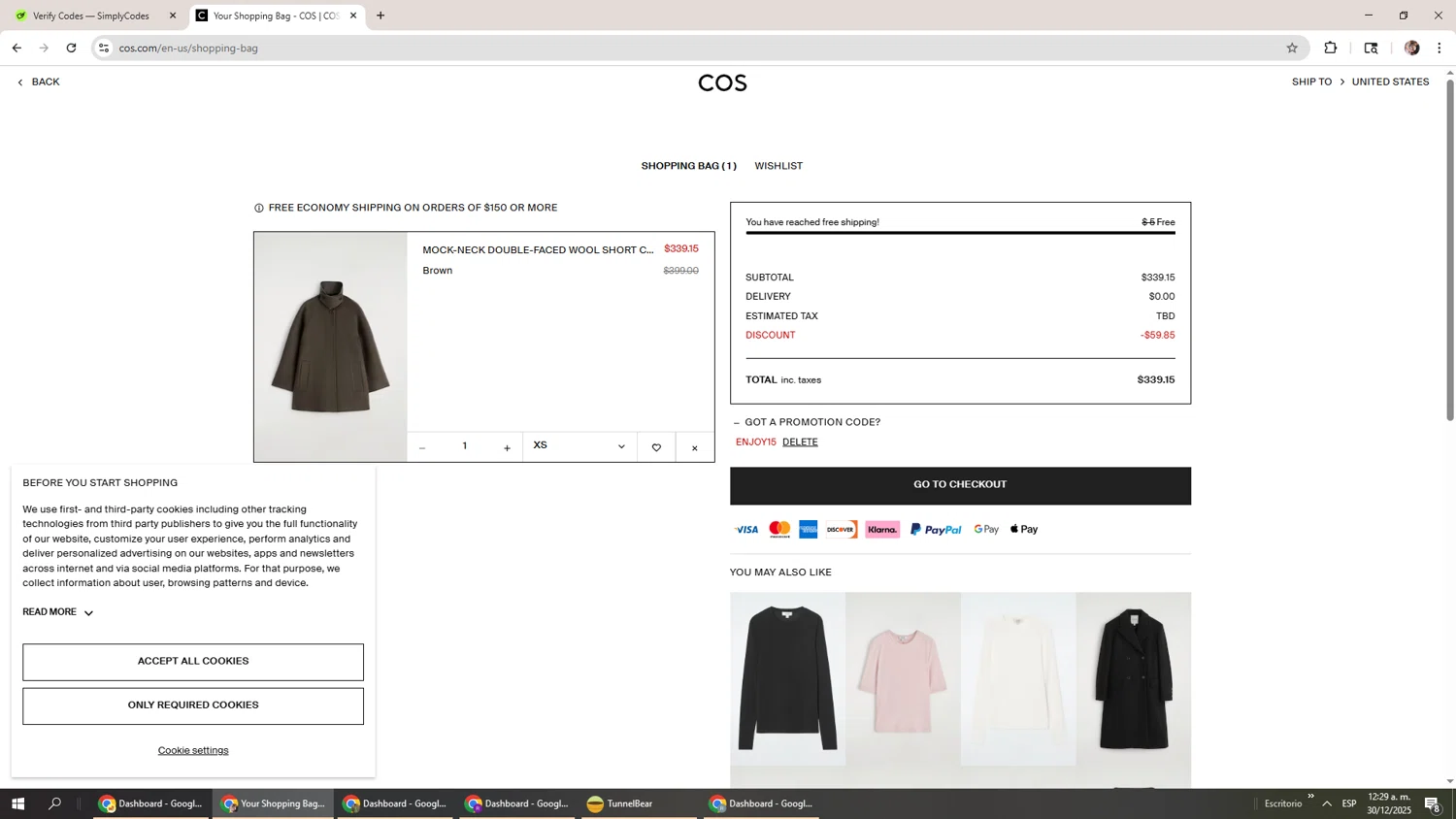Image resolution: width=1456 pixels, height=819 pixels.
Task: Open the brown wool coat product image
Action: (x=330, y=346)
